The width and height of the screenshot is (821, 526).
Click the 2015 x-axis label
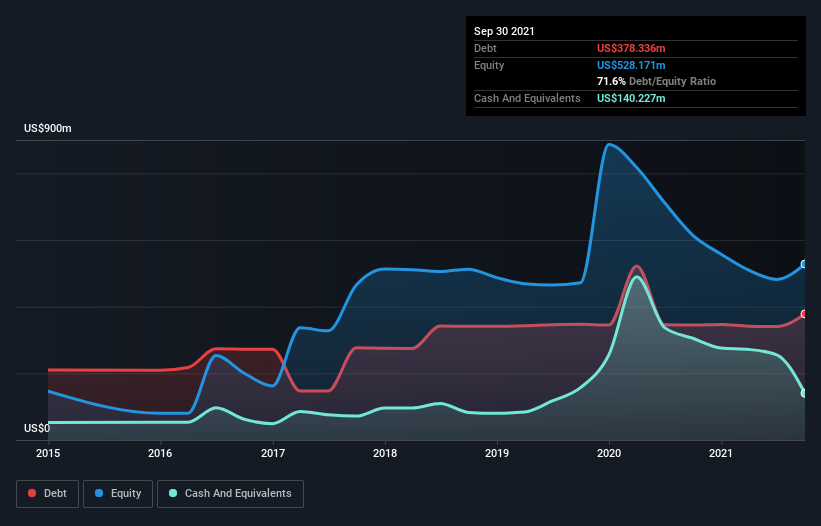(x=48, y=453)
